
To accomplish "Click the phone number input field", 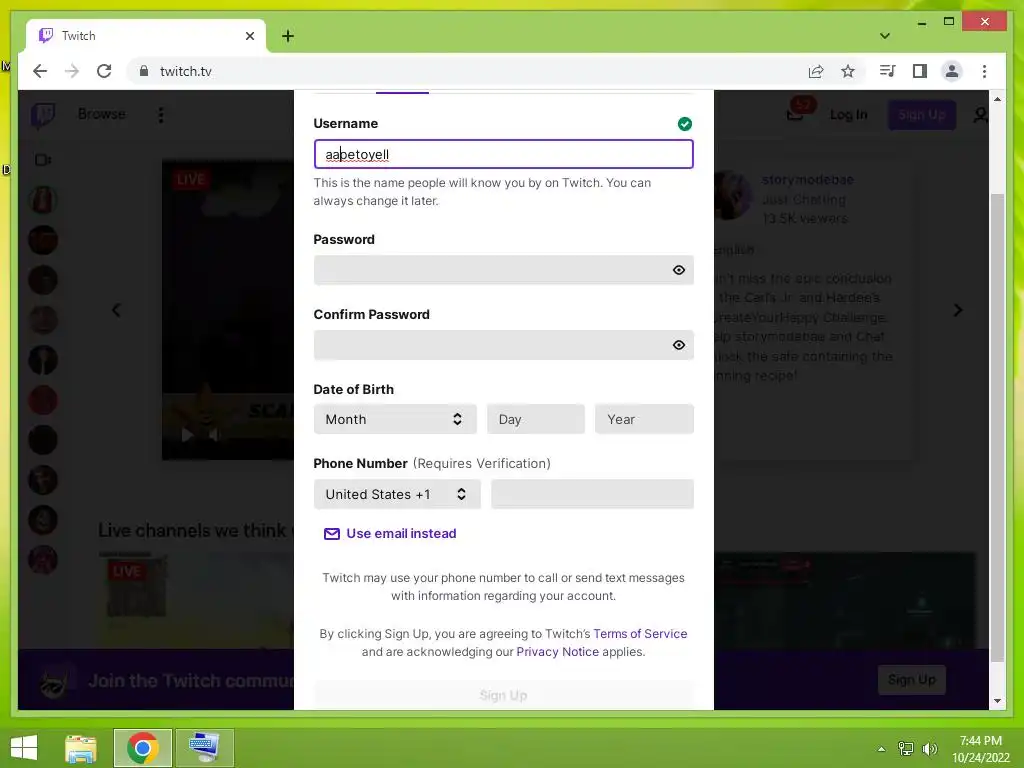I will click(x=592, y=494).
